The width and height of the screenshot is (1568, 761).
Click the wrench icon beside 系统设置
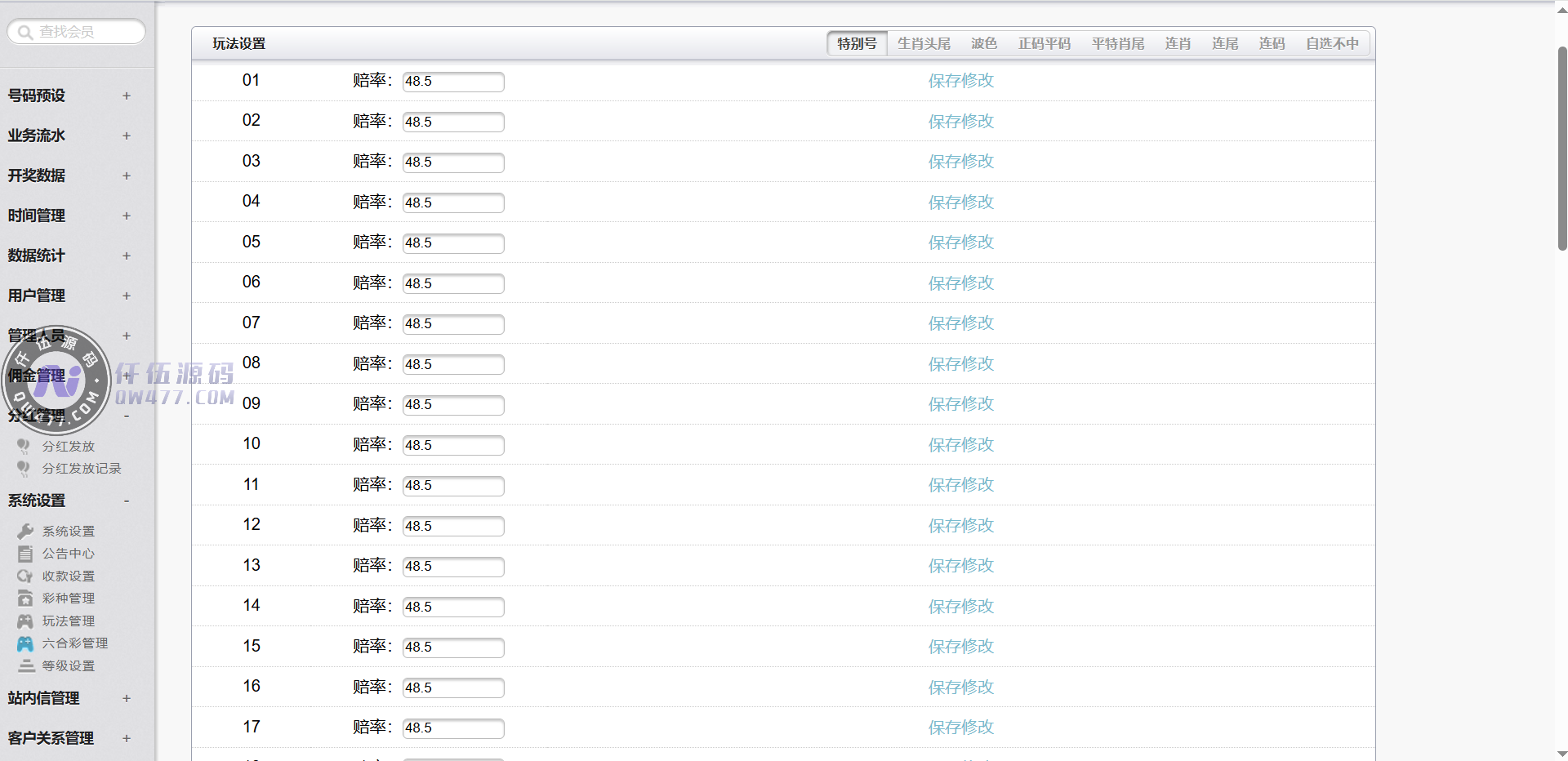click(25, 532)
